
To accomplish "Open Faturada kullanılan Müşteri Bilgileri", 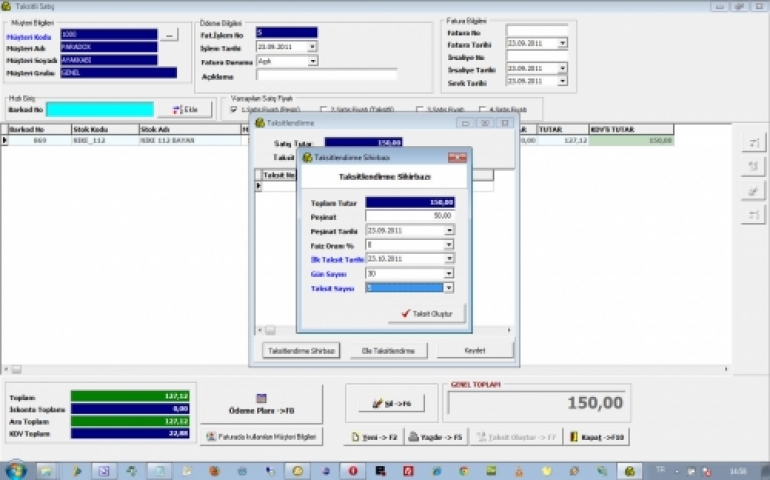I will click(261, 437).
